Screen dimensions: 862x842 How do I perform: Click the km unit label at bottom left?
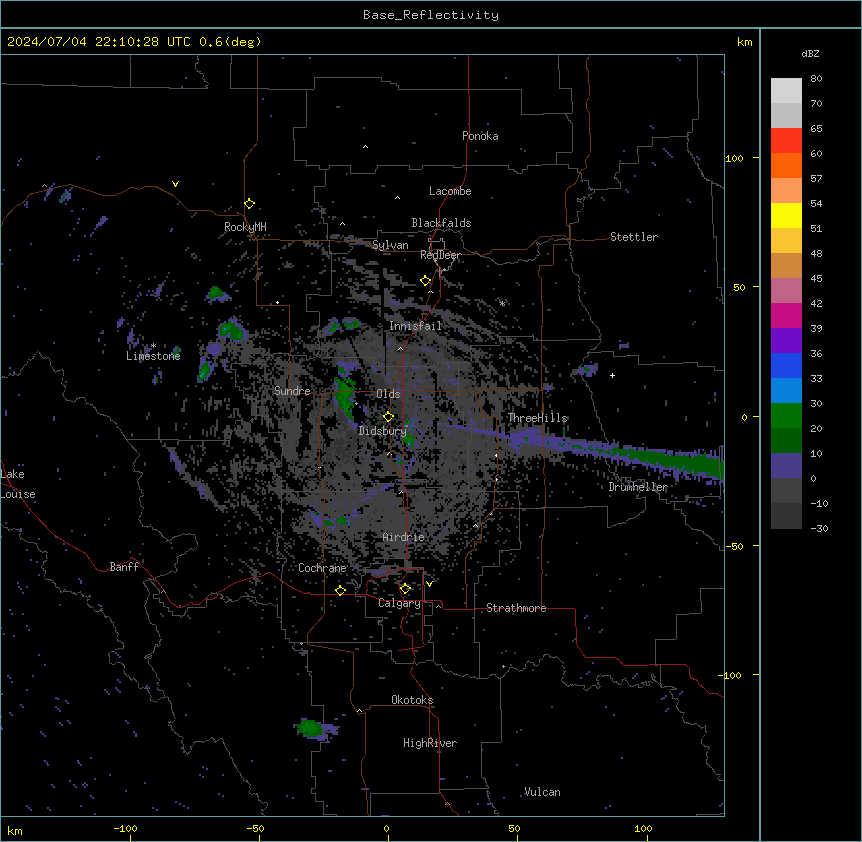point(15,830)
